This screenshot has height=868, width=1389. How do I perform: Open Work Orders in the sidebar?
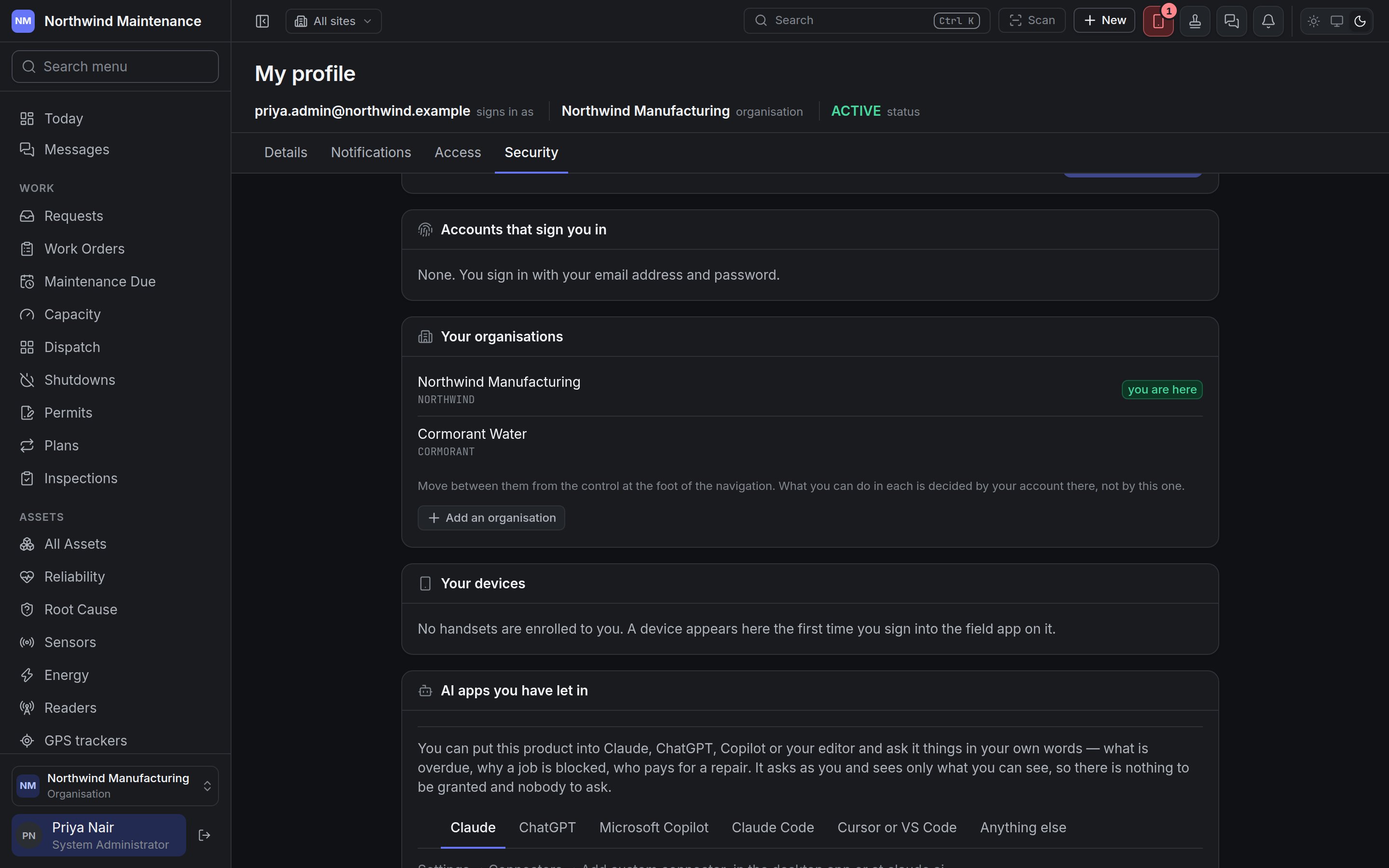(115, 248)
